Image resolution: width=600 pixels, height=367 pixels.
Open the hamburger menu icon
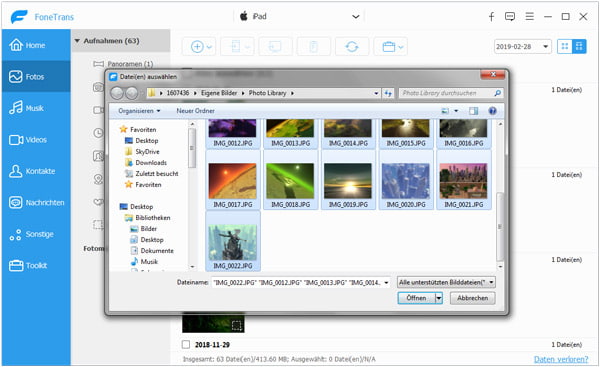click(x=530, y=16)
